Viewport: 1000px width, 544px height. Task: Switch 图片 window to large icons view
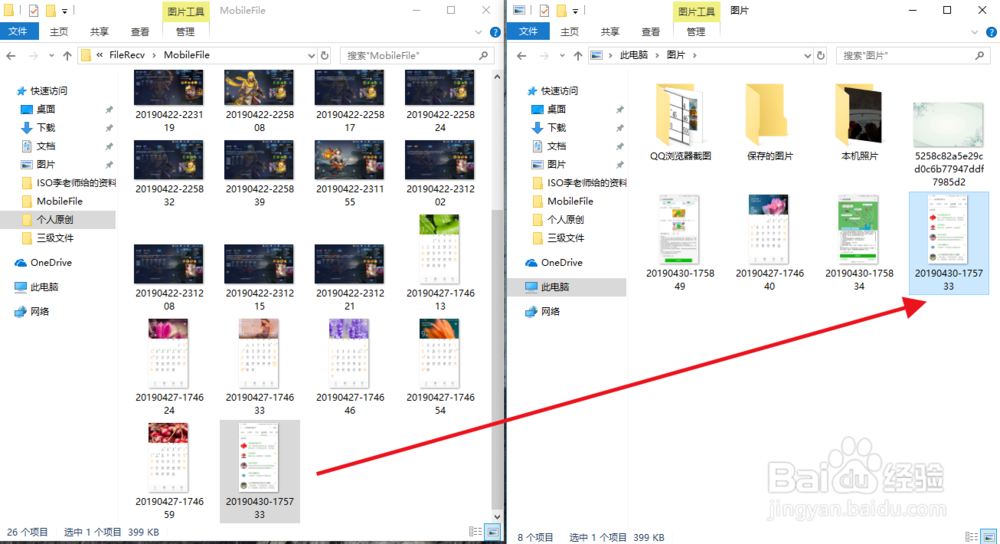989,537
